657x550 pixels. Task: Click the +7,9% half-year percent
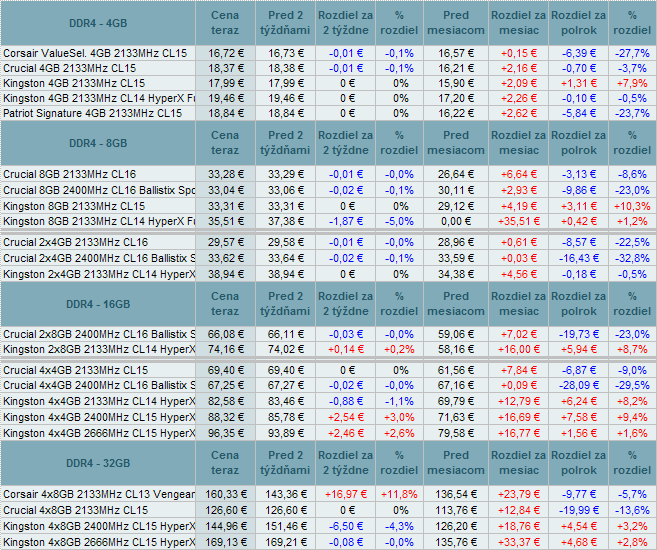coord(632,83)
